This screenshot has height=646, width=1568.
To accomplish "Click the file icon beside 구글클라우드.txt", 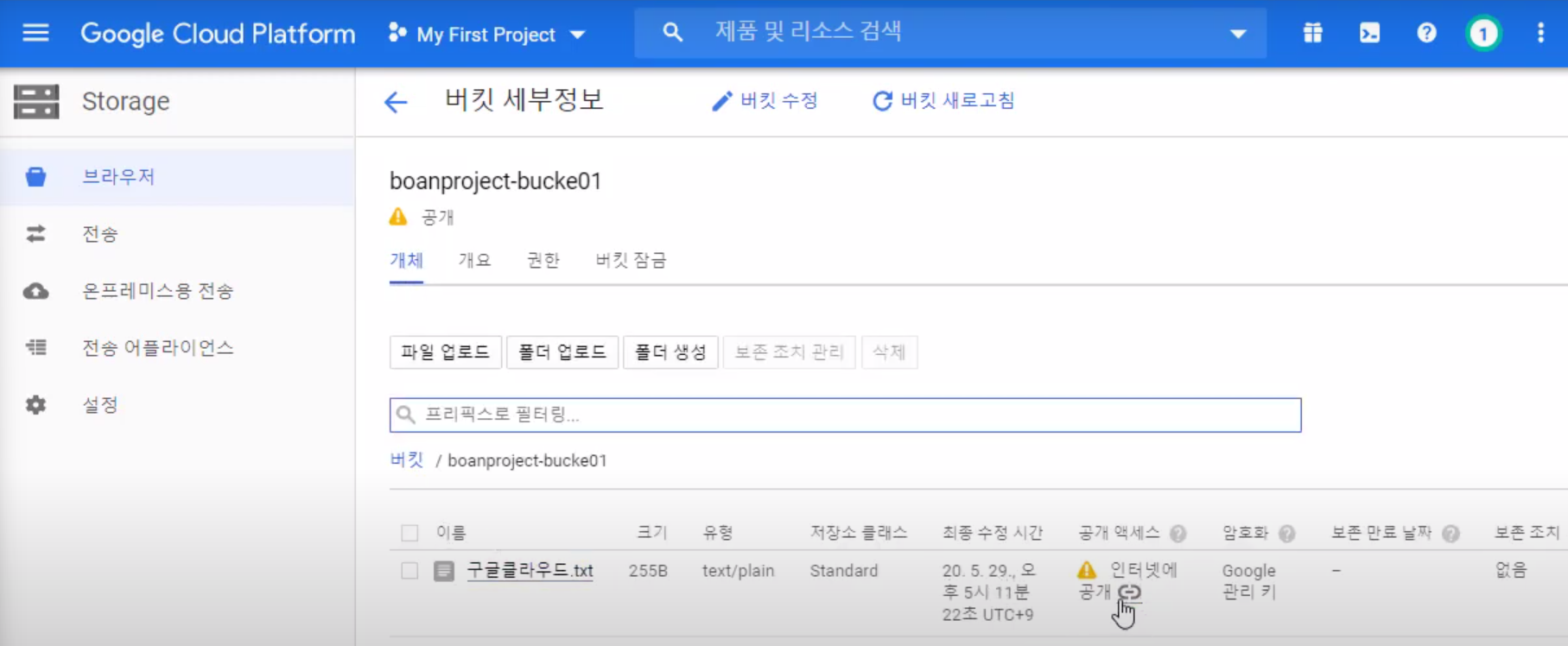I will 444,571.
